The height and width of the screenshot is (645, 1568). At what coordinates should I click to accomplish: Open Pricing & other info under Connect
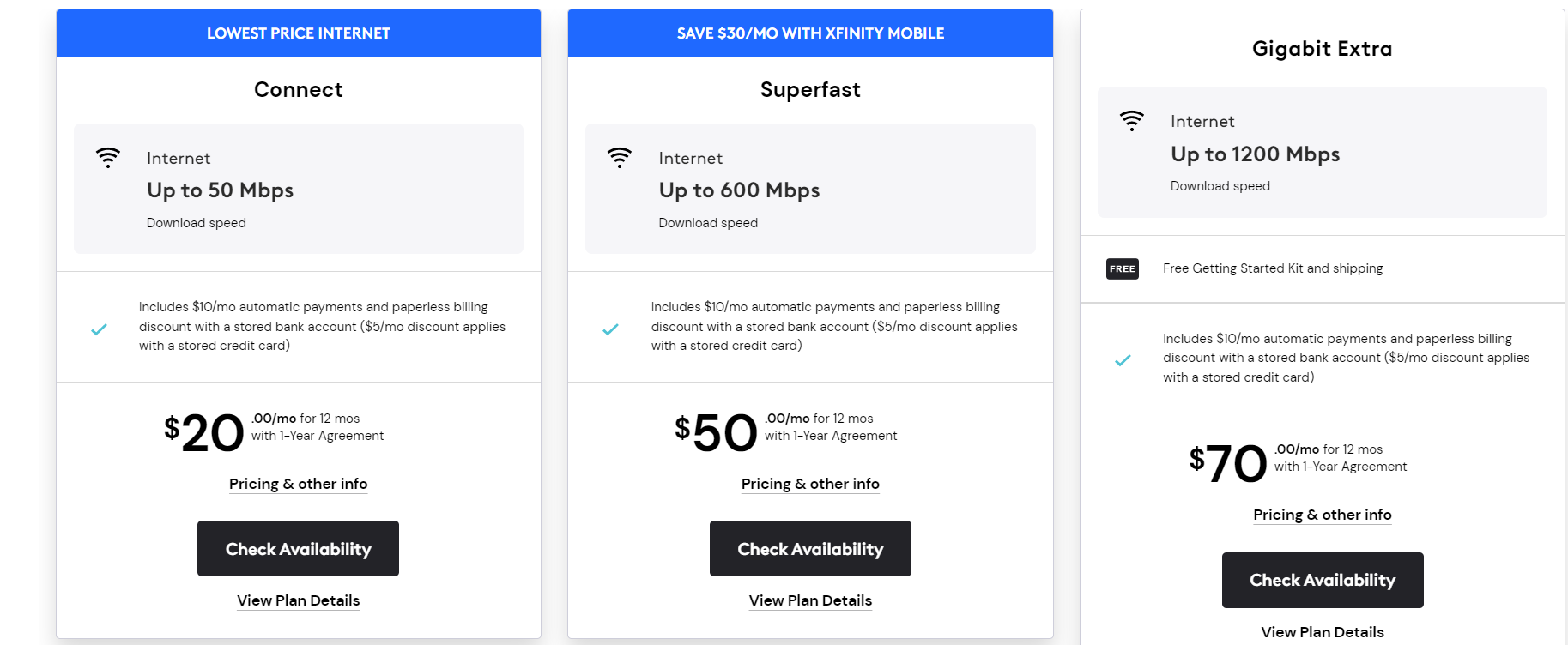tap(298, 484)
